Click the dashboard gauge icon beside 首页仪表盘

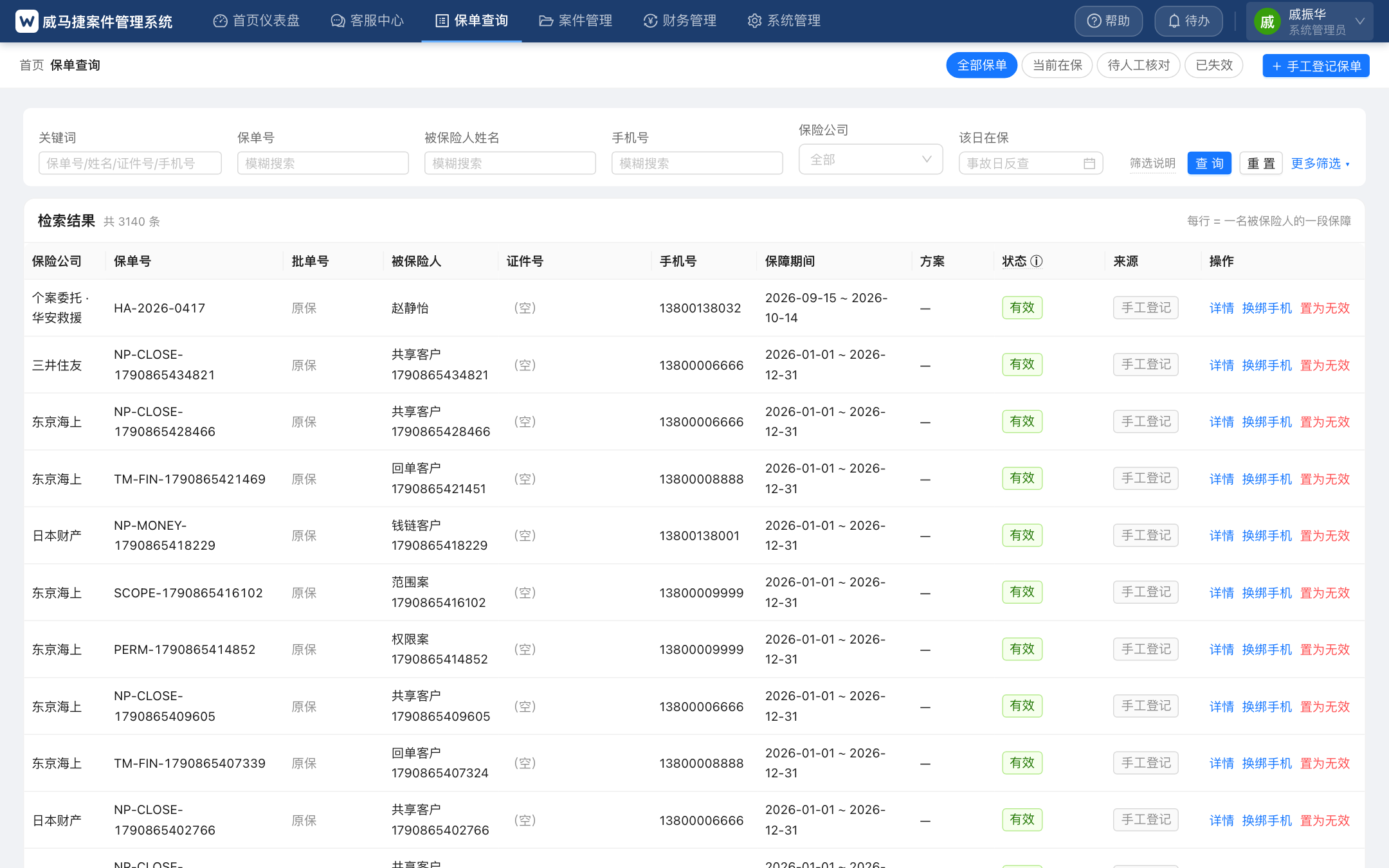click(x=220, y=21)
